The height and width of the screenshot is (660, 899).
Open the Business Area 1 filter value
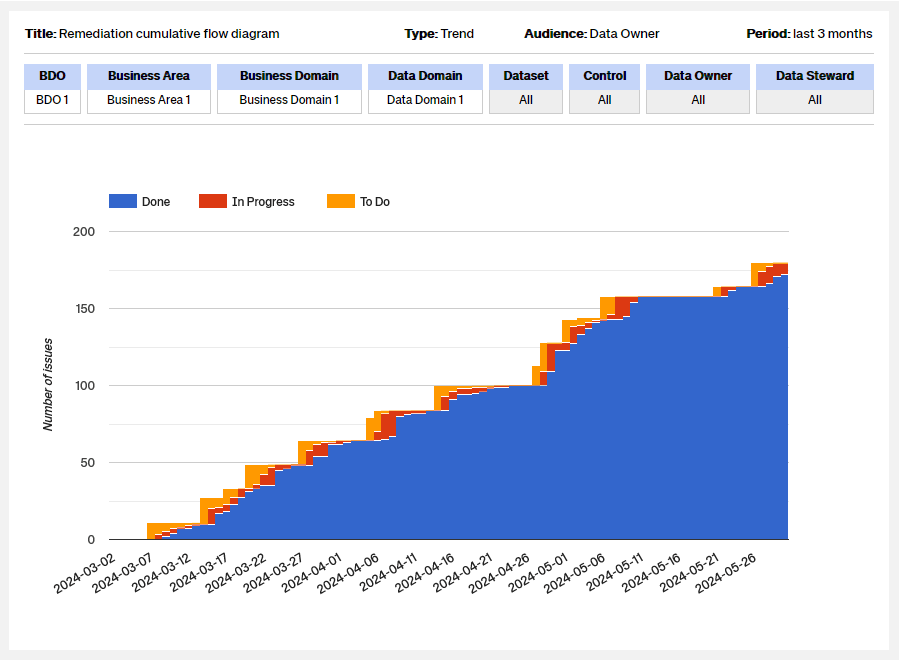(148, 100)
